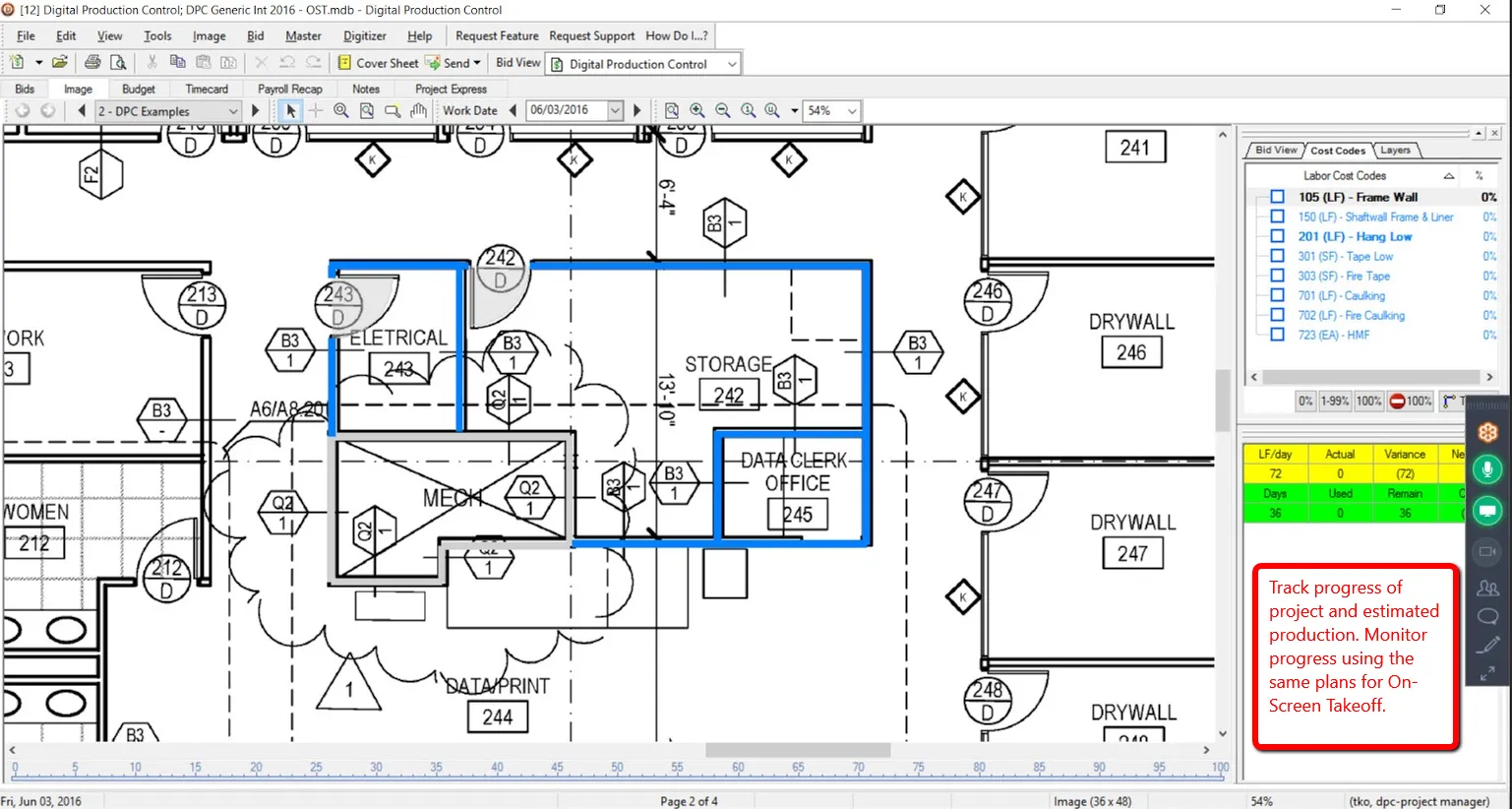Open the Send dropdown

(477, 63)
